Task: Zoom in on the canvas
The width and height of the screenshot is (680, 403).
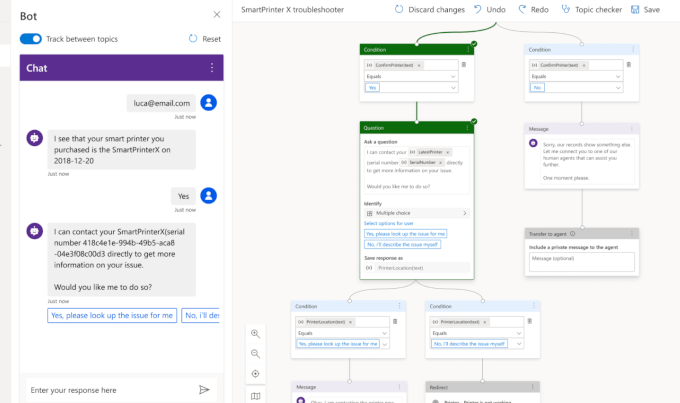Action: pos(255,334)
